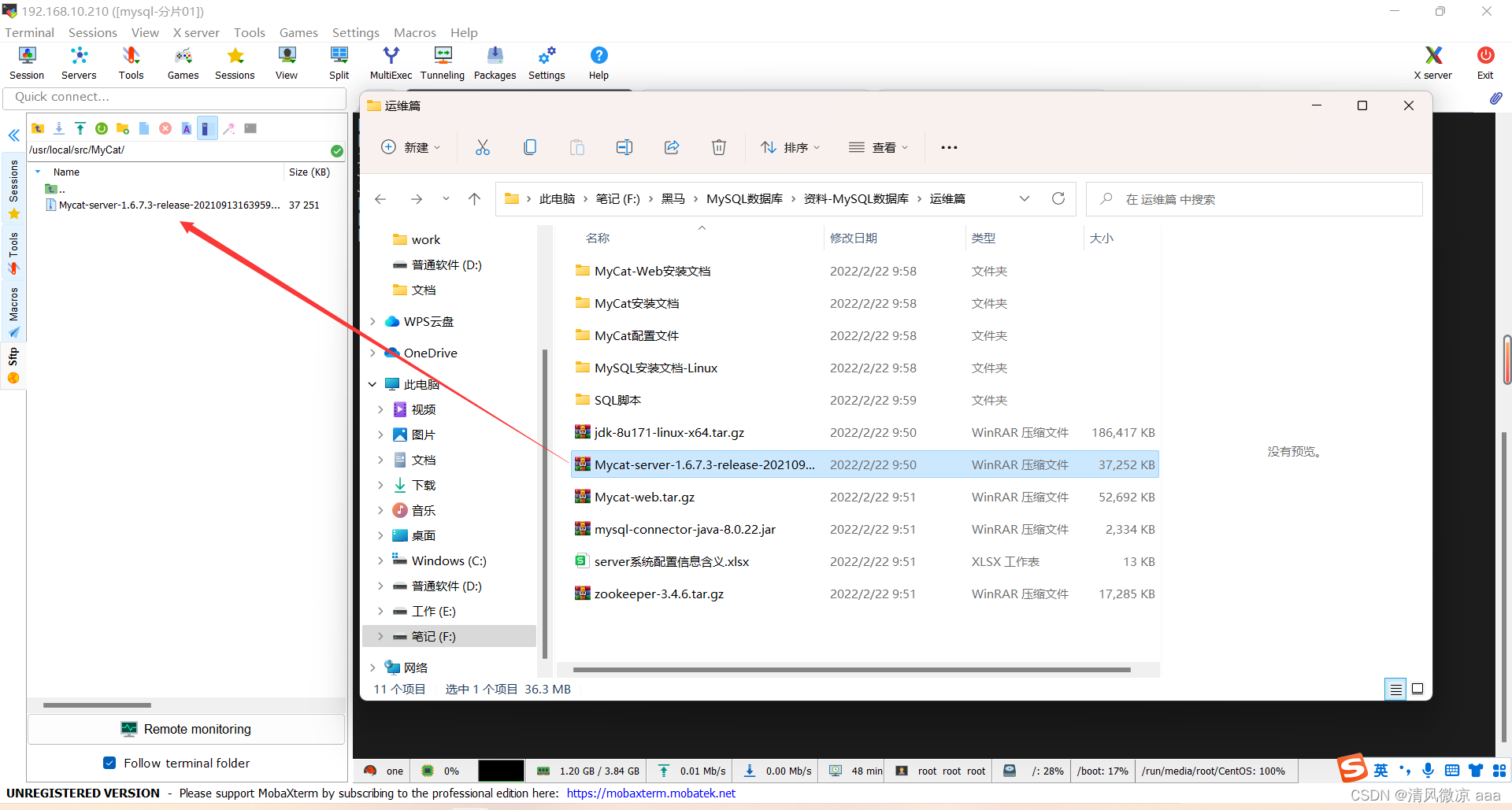
Task: Open the 查看 view dropdown
Action: point(879,147)
